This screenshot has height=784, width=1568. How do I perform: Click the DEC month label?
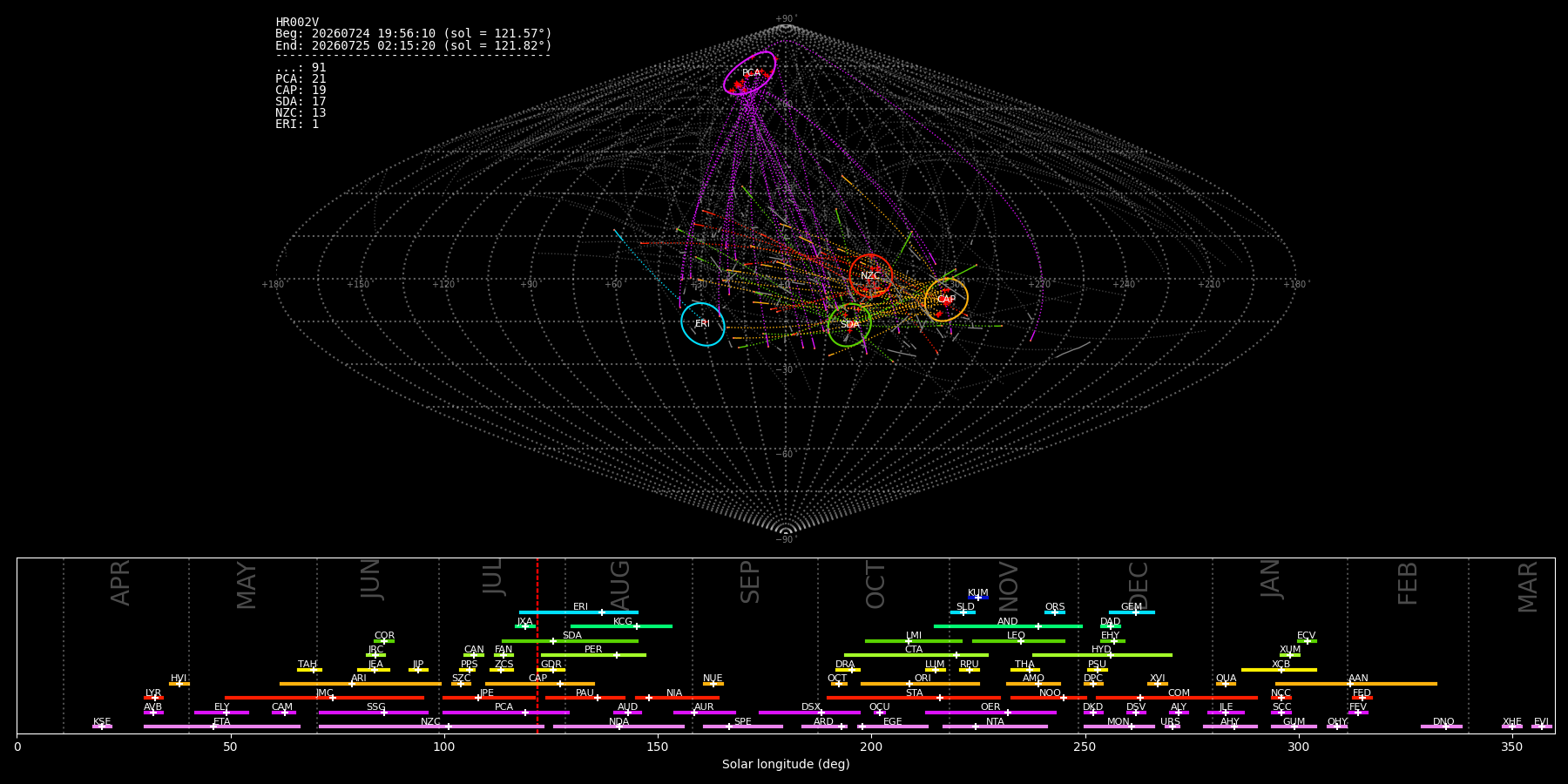(x=1139, y=586)
